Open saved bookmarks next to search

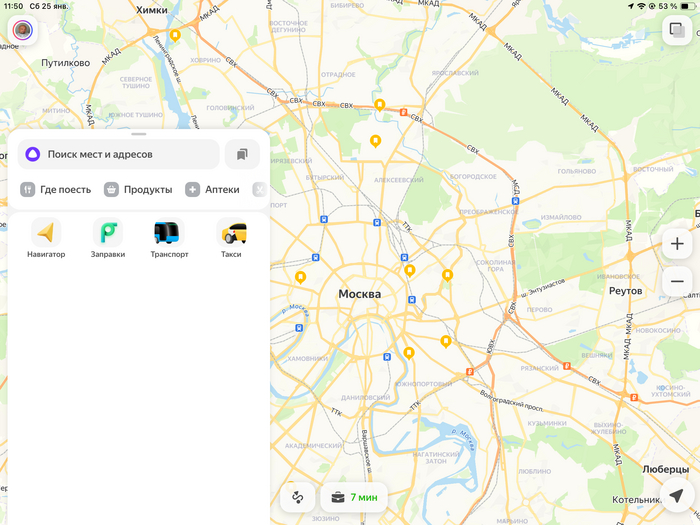click(x=242, y=154)
